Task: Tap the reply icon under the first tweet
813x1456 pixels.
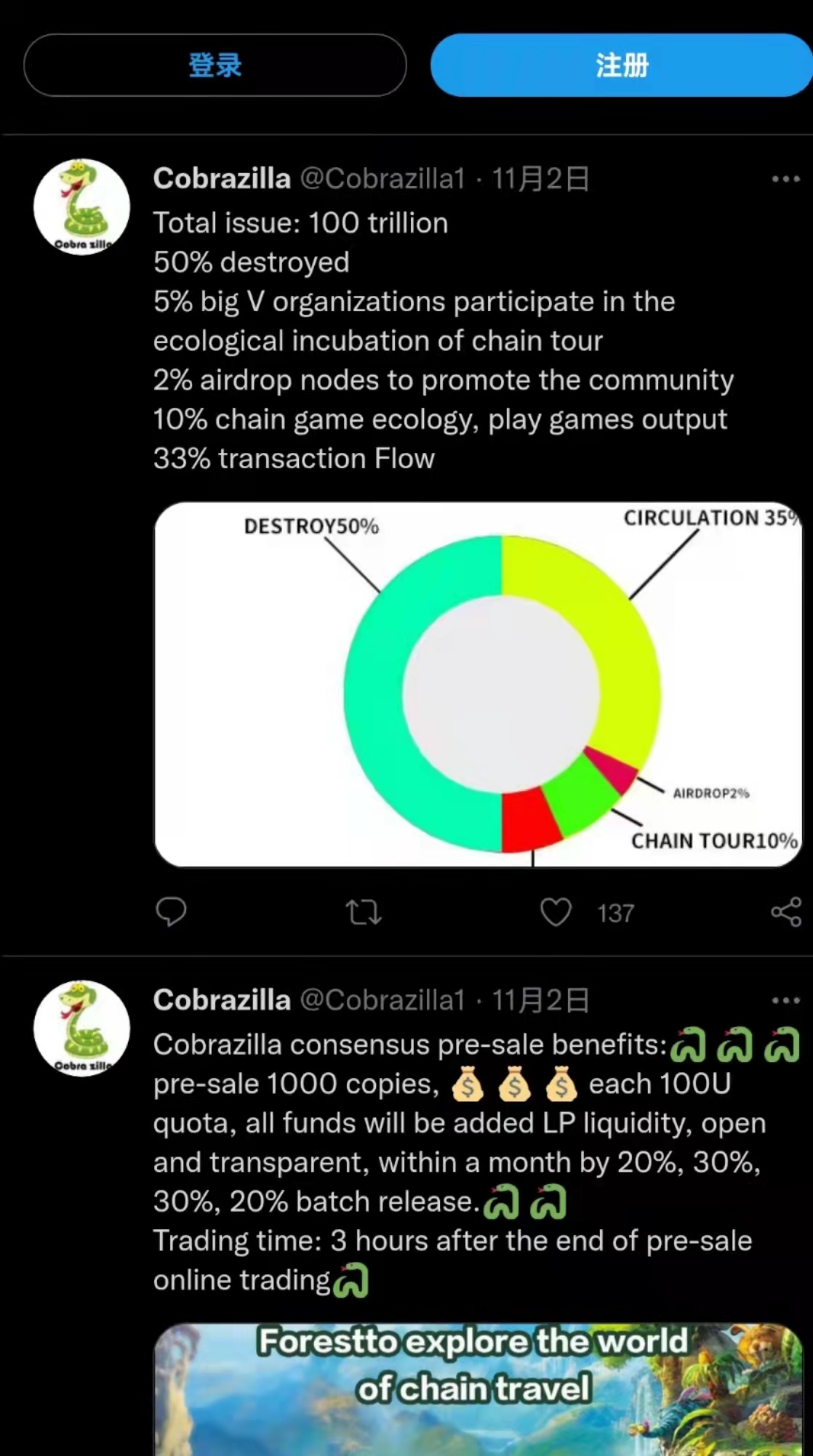Action: tap(172, 912)
